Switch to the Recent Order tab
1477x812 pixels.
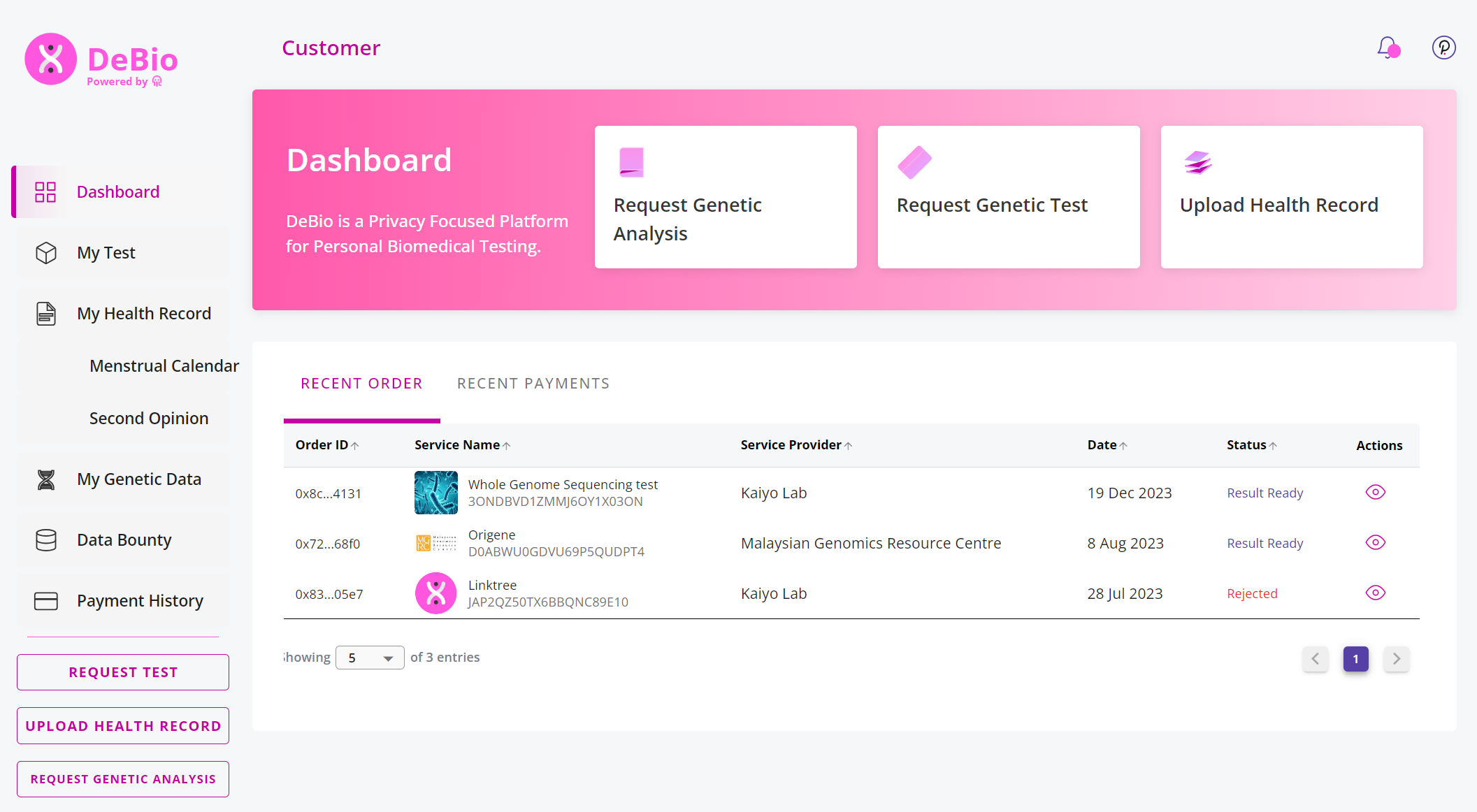pyautogui.click(x=361, y=384)
